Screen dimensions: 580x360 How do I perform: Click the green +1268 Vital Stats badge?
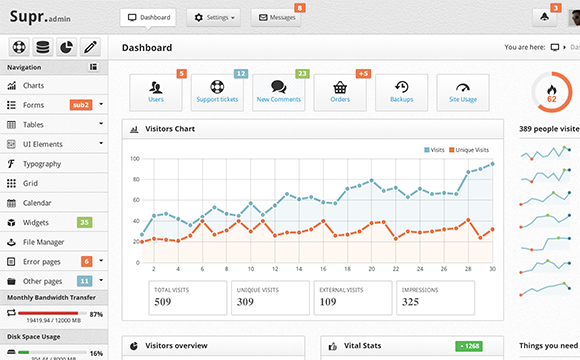[469, 346]
